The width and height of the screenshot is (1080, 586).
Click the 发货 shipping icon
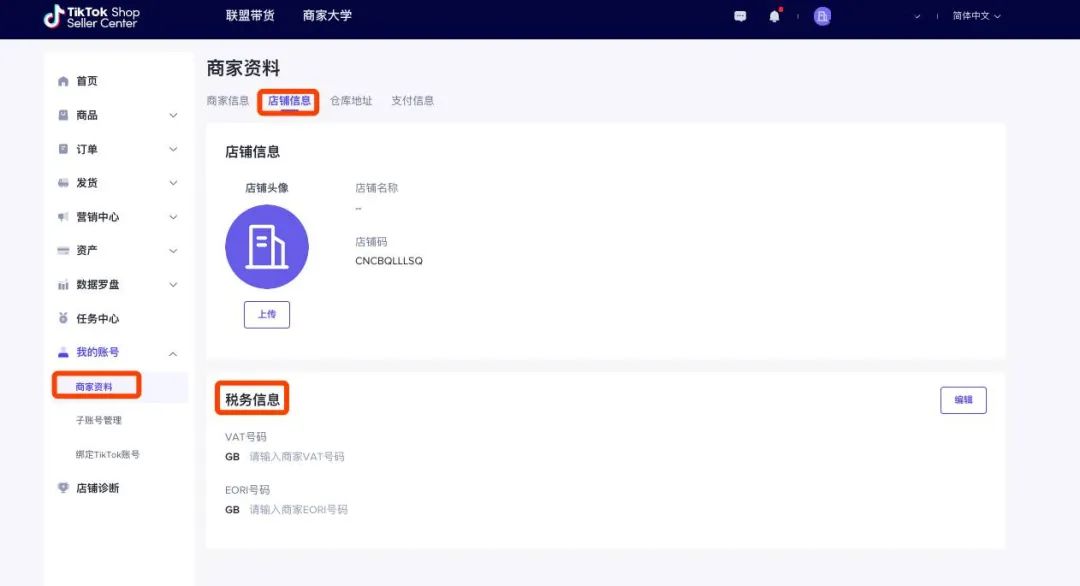[x=62, y=183]
